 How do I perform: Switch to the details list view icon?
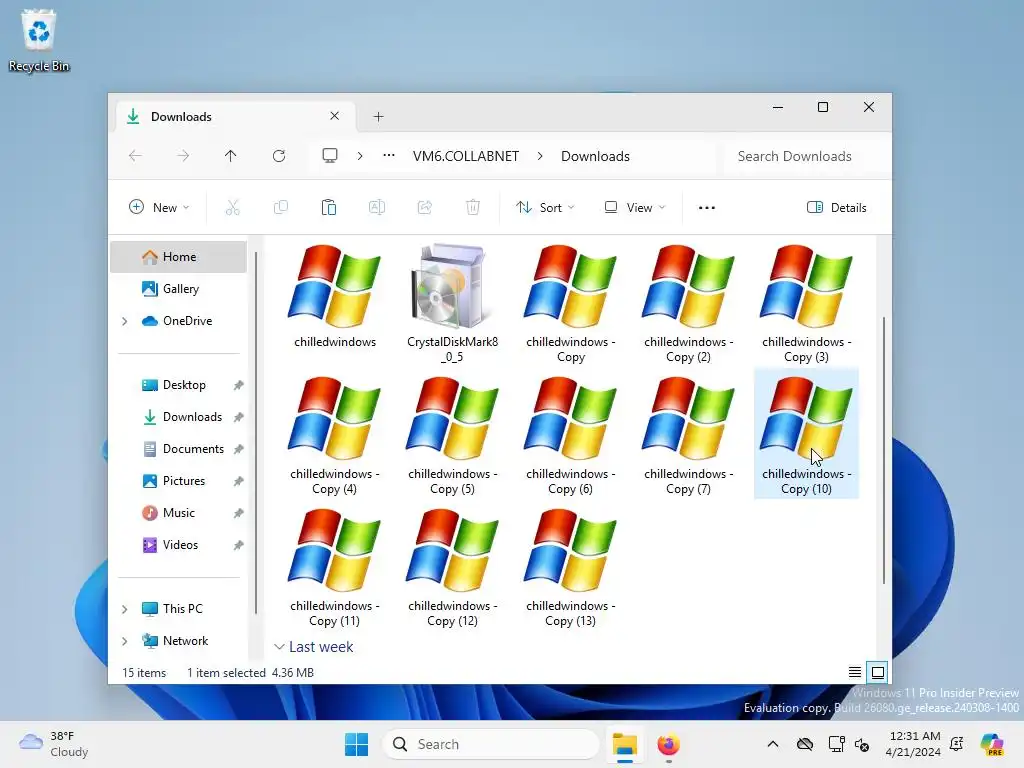click(854, 672)
